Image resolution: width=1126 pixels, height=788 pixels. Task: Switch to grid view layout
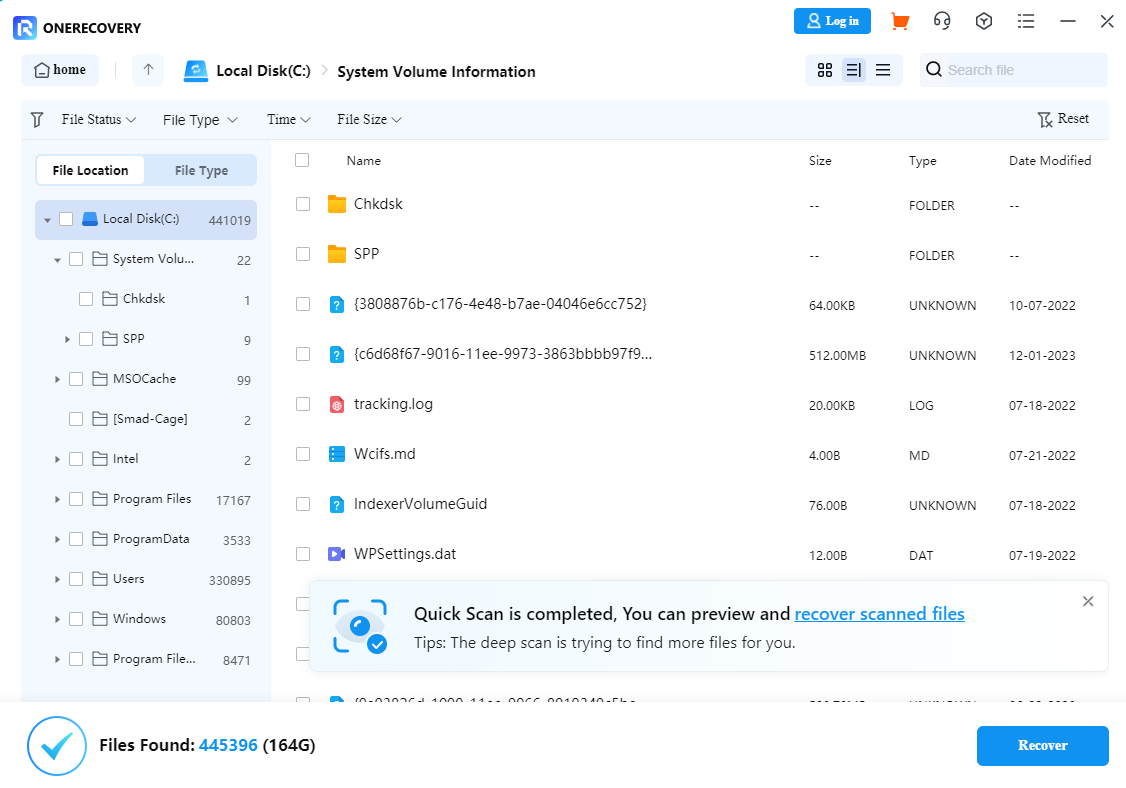pos(824,70)
